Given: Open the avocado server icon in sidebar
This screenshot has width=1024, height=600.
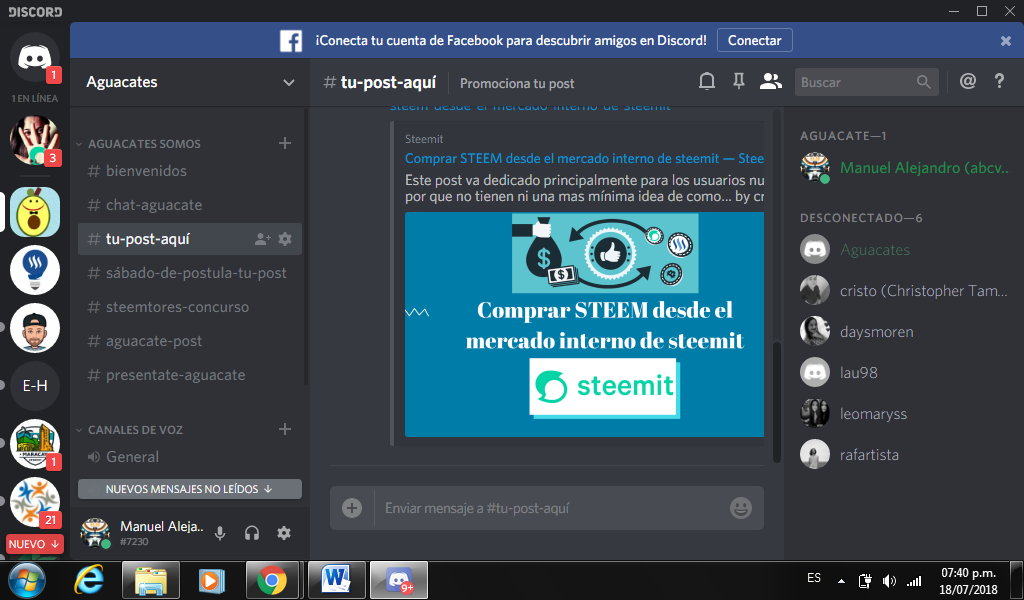Looking at the screenshot, I should (x=35, y=212).
